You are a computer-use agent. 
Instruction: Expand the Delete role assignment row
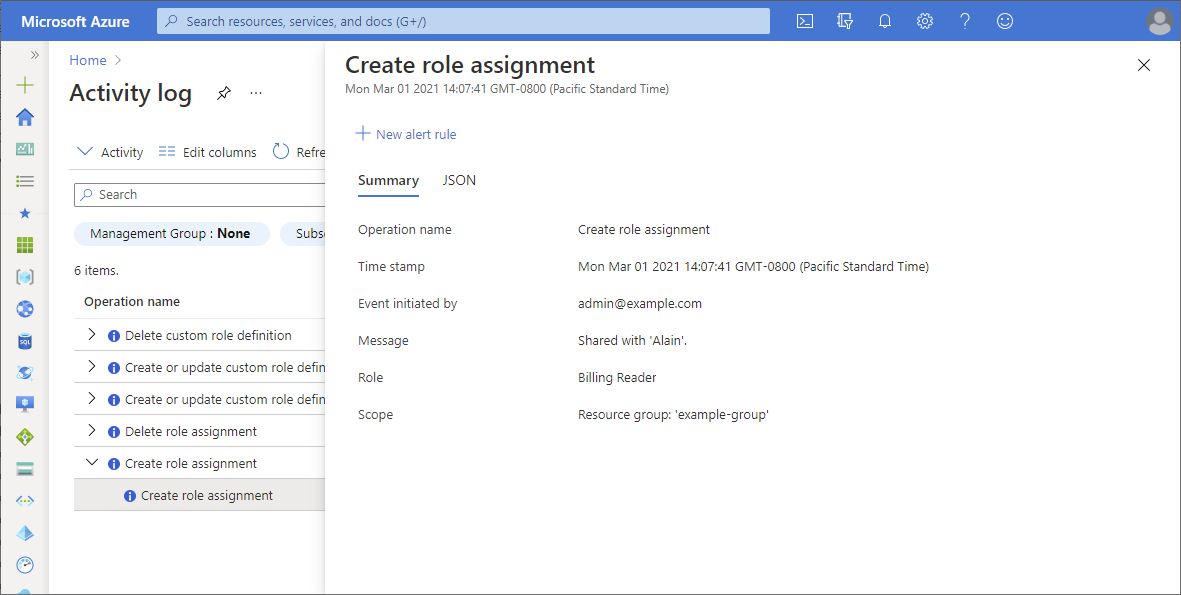91,430
